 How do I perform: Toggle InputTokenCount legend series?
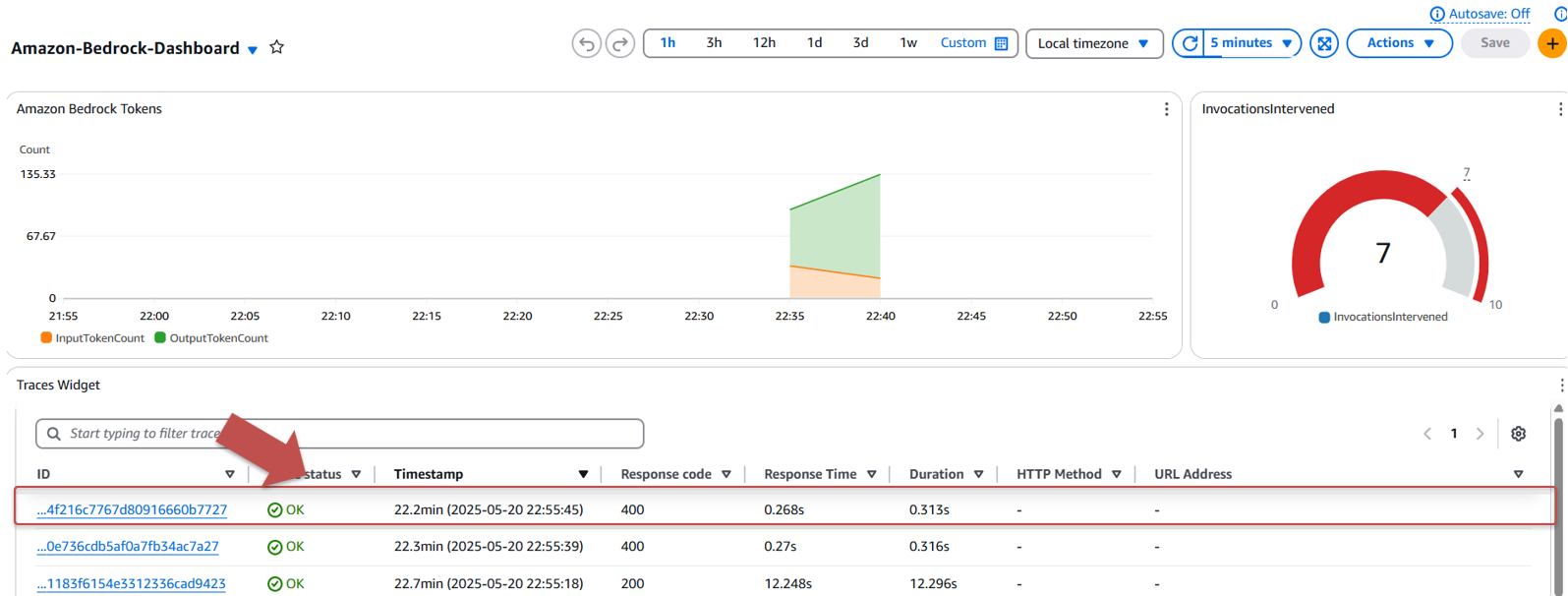coord(92,338)
